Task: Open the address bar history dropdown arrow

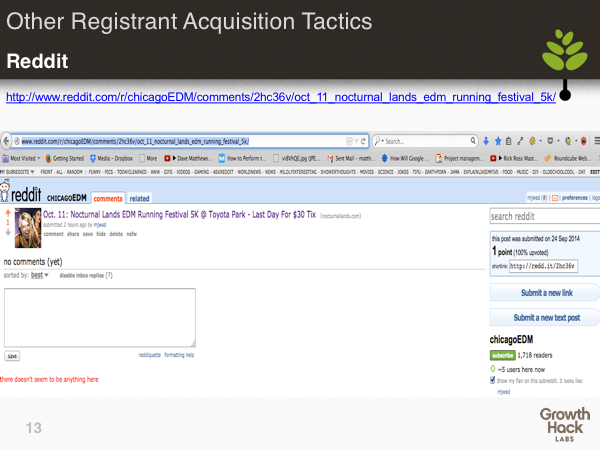Action: coord(356,141)
